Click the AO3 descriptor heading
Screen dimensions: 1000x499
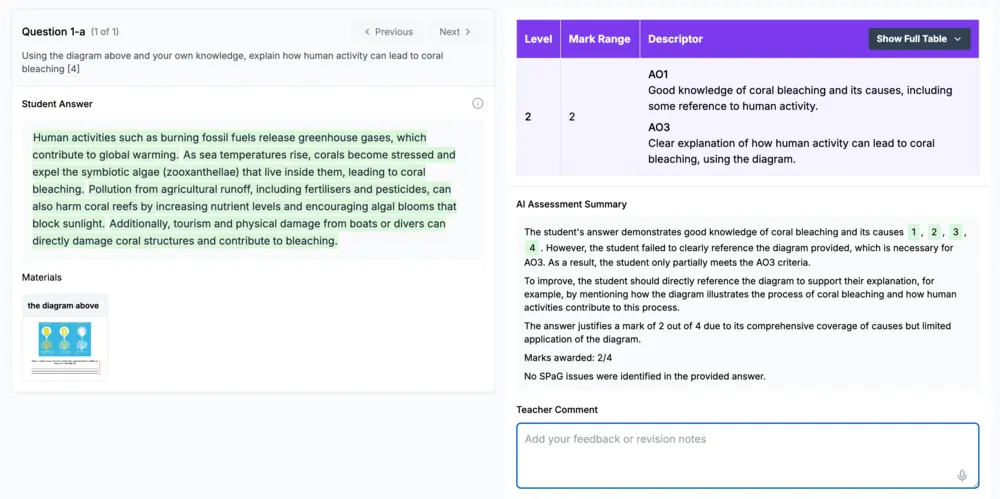coord(659,128)
